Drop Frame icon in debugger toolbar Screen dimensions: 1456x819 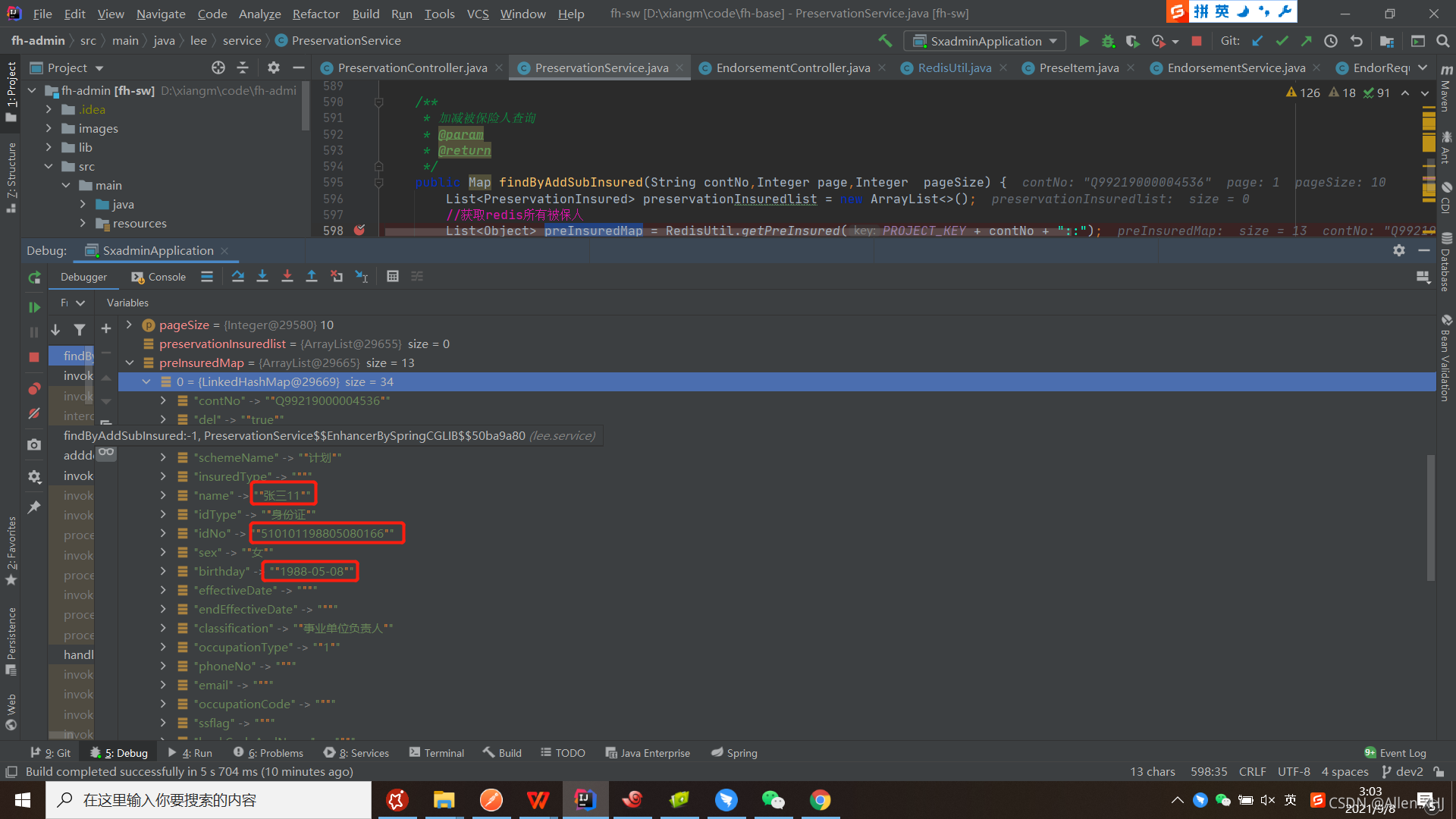click(x=337, y=277)
